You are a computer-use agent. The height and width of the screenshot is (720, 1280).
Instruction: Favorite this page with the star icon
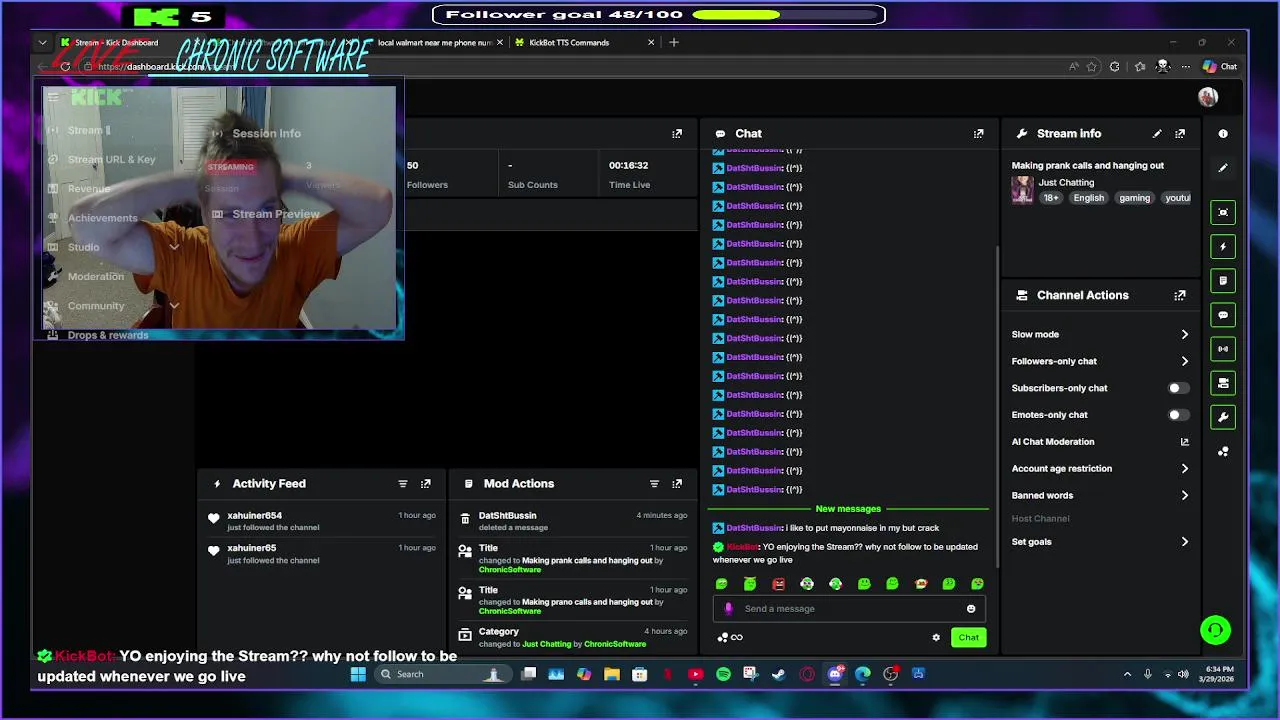click(1091, 67)
